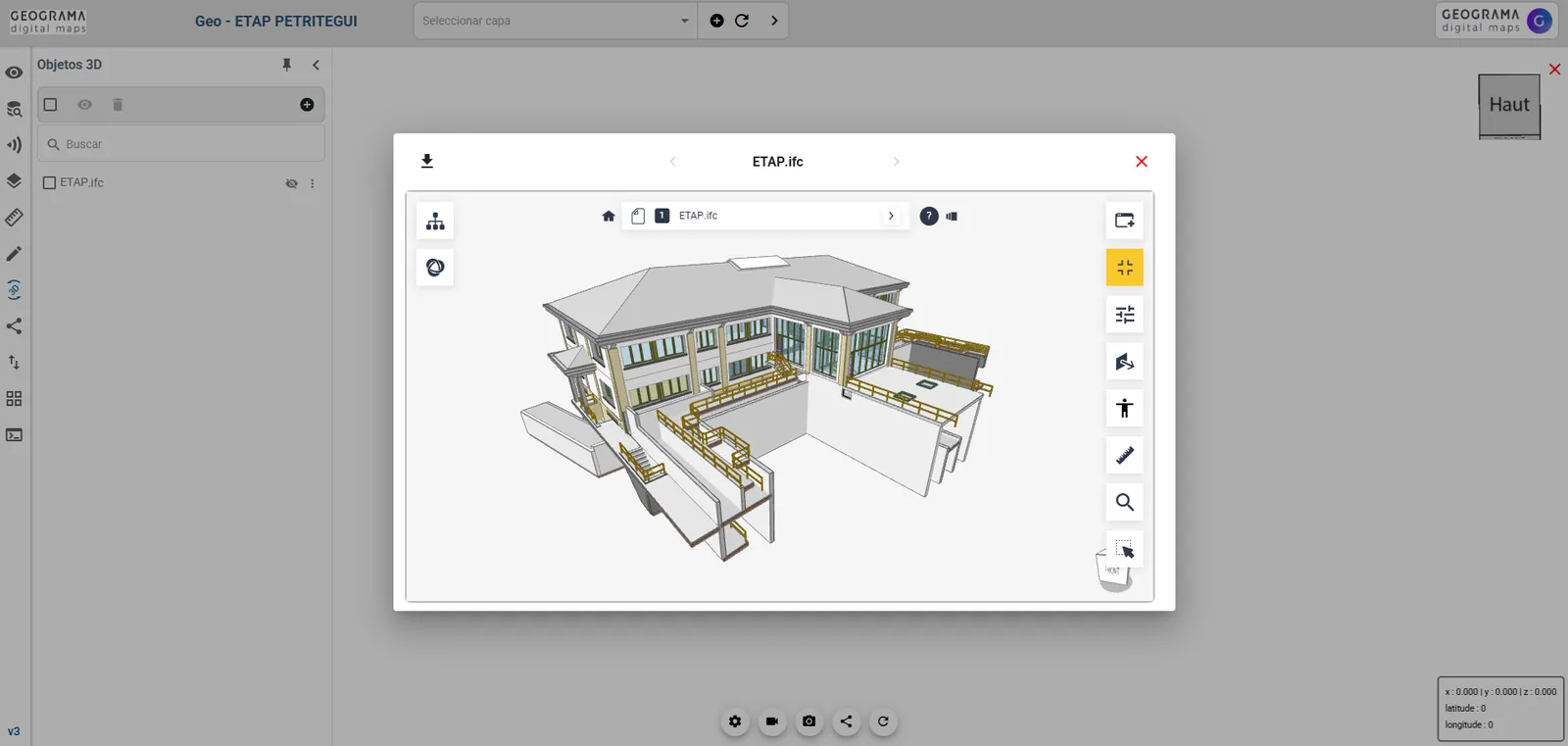
Task: Add a new 3D object
Action: point(307,105)
